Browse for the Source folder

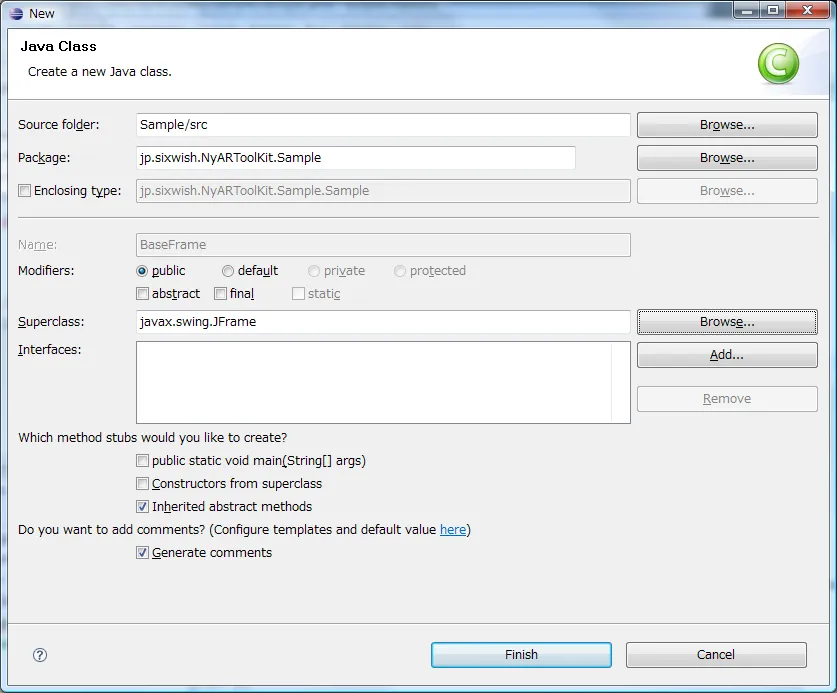pos(727,125)
